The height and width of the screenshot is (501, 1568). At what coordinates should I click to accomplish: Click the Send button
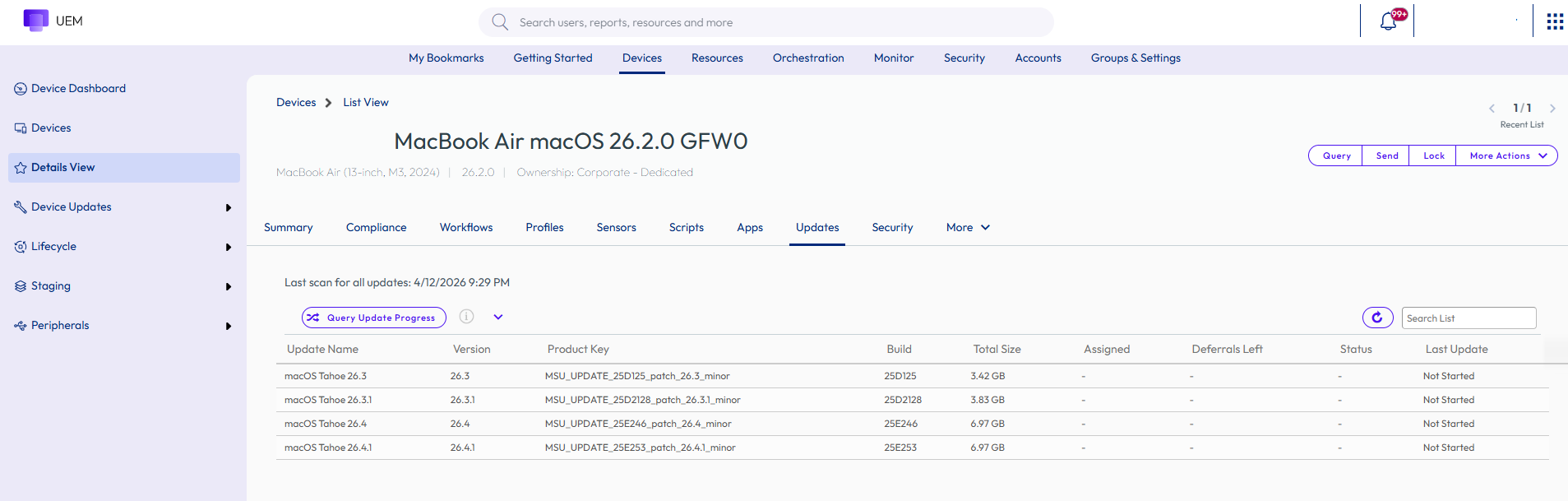(x=1386, y=155)
